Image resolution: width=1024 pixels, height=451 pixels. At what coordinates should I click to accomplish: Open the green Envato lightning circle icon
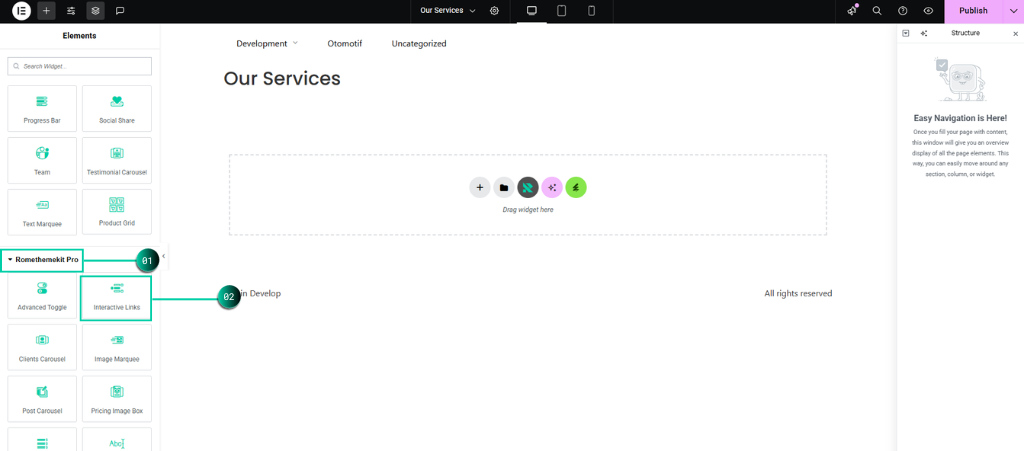click(576, 187)
